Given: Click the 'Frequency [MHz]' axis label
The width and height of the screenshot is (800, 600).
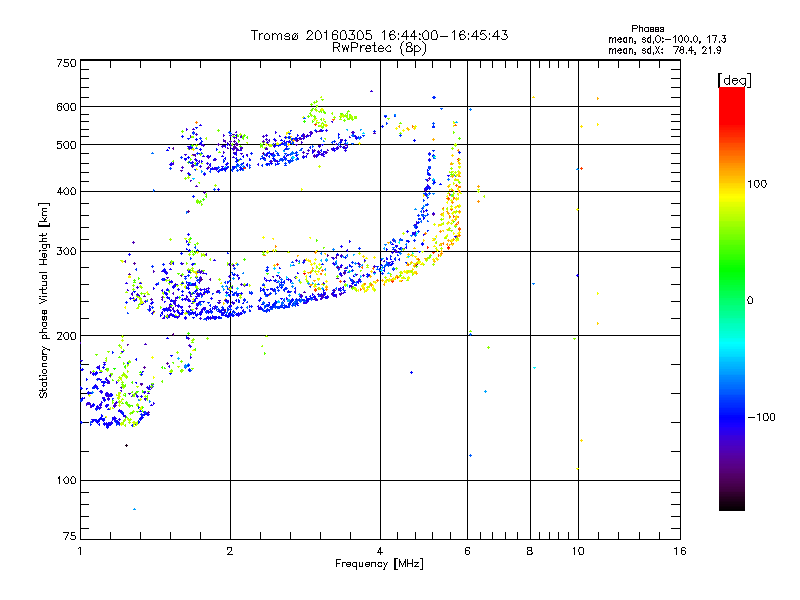Looking at the screenshot, I should pyautogui.click(x=379, y=564).
